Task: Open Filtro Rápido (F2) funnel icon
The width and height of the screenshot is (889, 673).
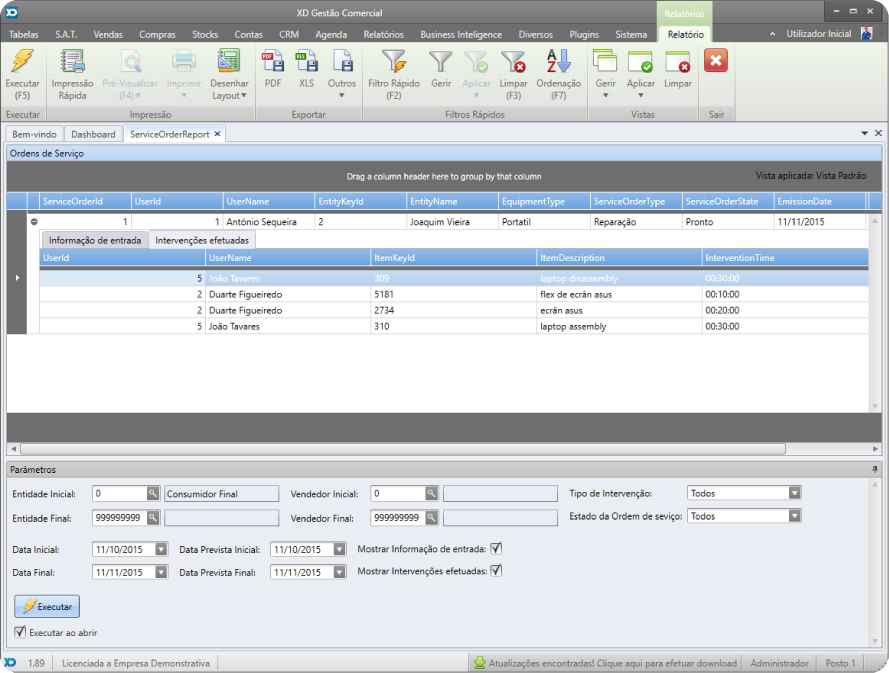Action: 394,61
